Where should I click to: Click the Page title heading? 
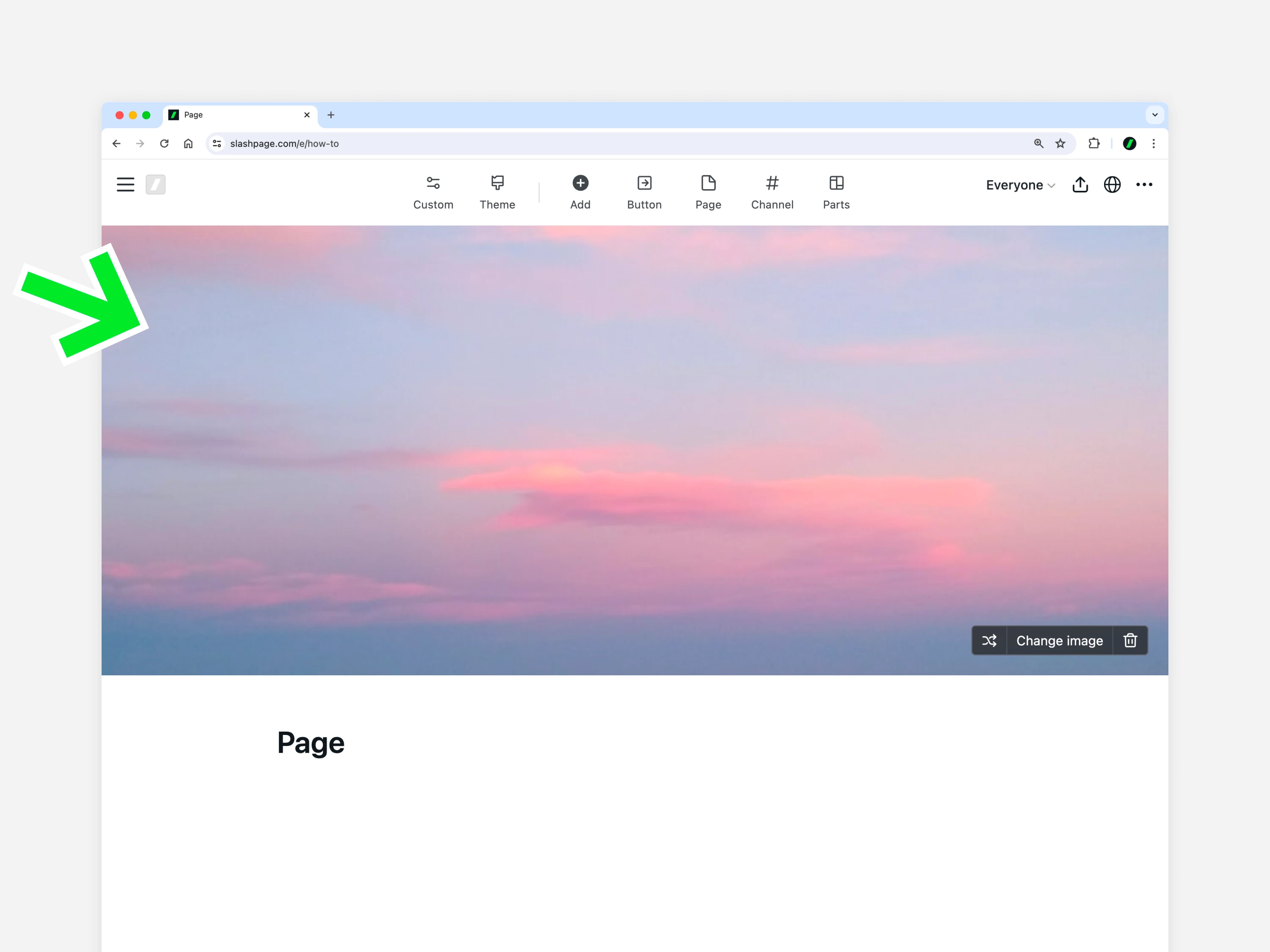click(x=311, y=743)
